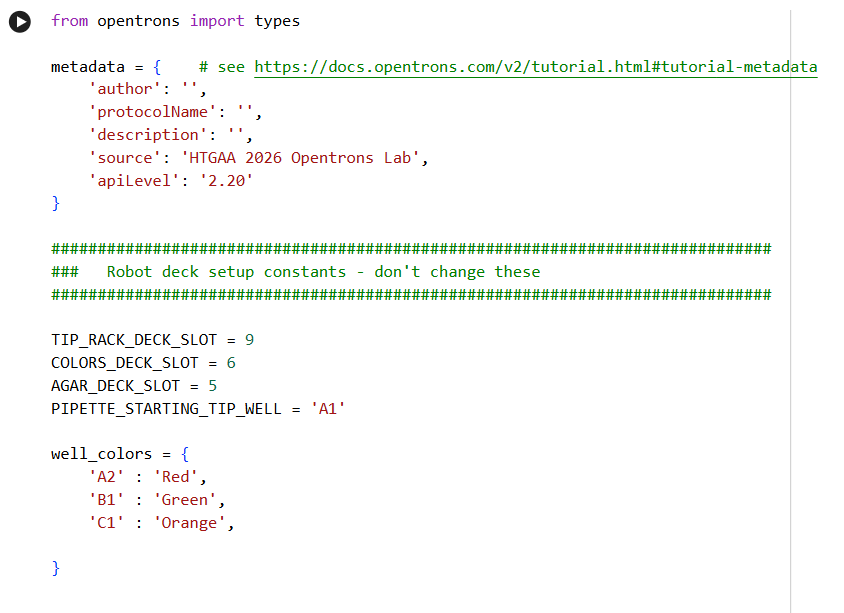The height and width of the screenshot is (613, 844).
Task: Run the code cell with play button
Action: point(20,21)
